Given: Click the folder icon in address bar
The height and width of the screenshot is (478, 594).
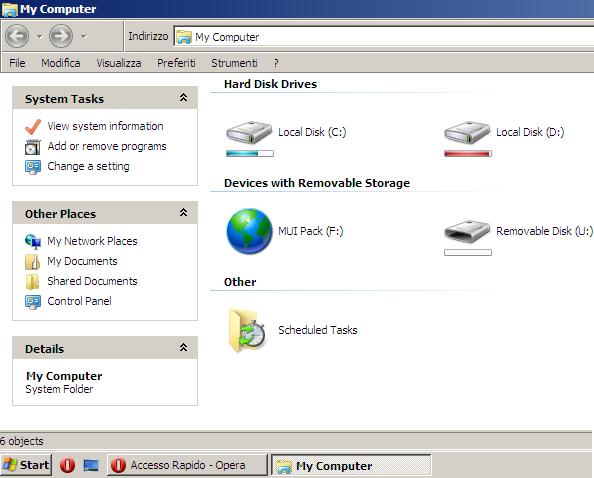Looking at the screenshot, I should 184,37.
